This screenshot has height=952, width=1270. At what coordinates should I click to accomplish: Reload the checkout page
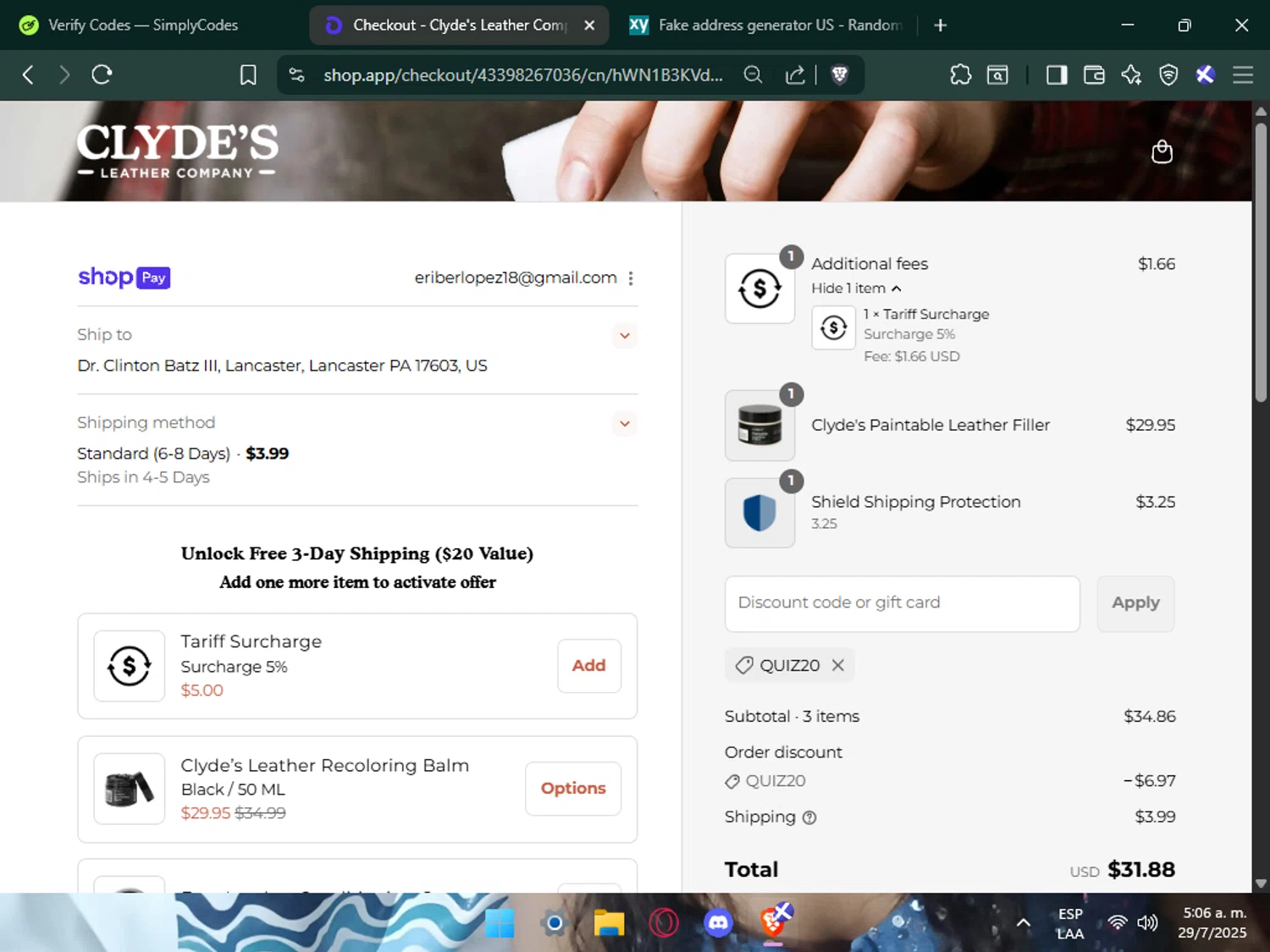102,75
